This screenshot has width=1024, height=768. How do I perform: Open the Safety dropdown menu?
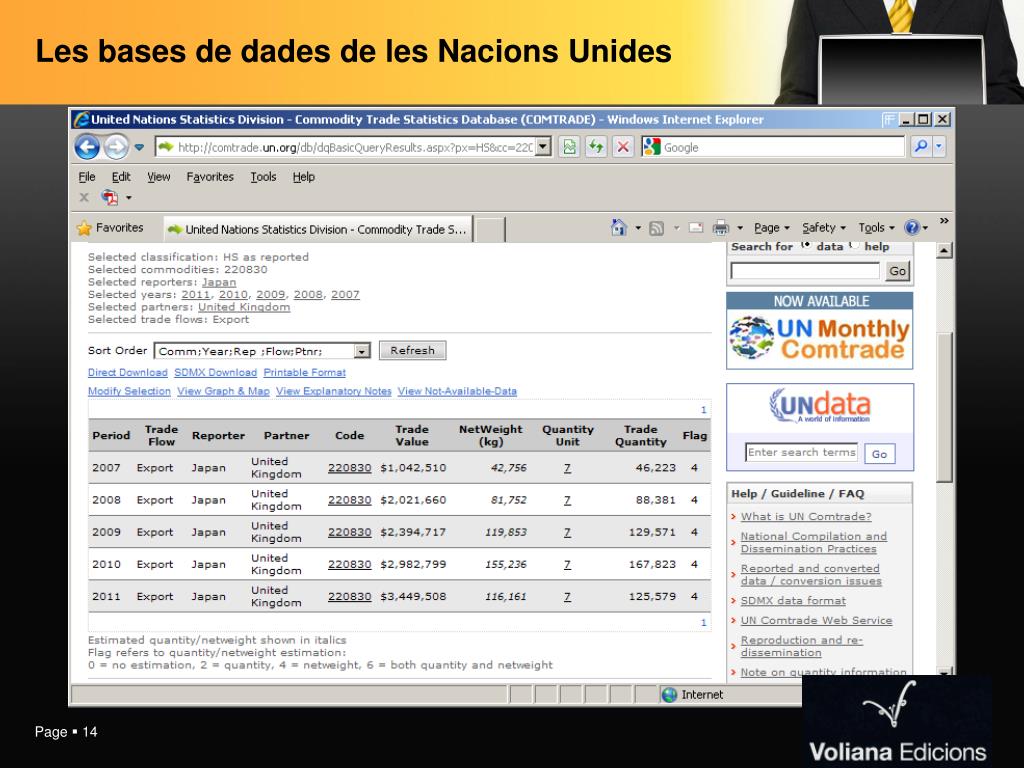pos(824,228)
